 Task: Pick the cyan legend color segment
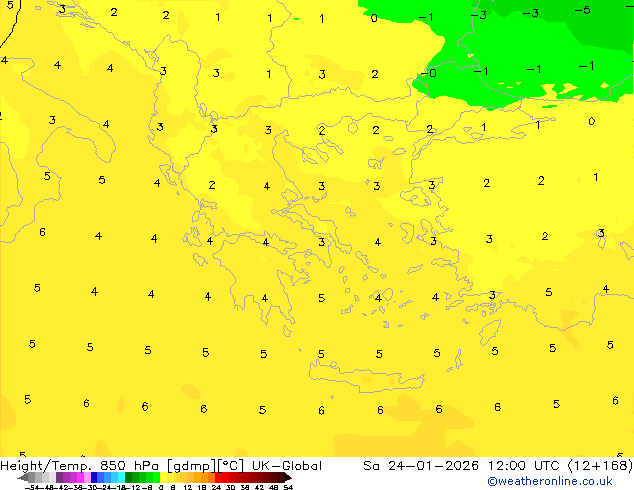click(x=121, y=477)
